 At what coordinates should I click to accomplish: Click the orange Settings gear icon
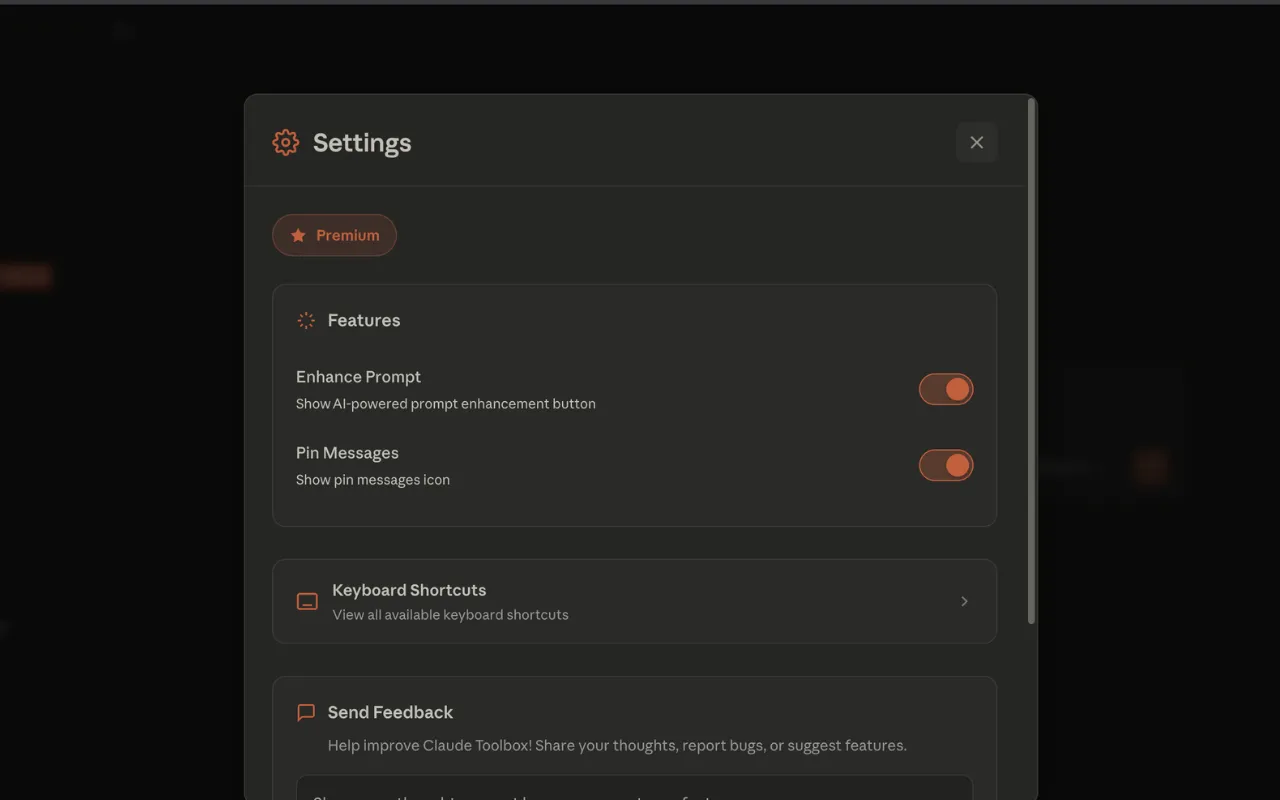[x=286, y=143]
